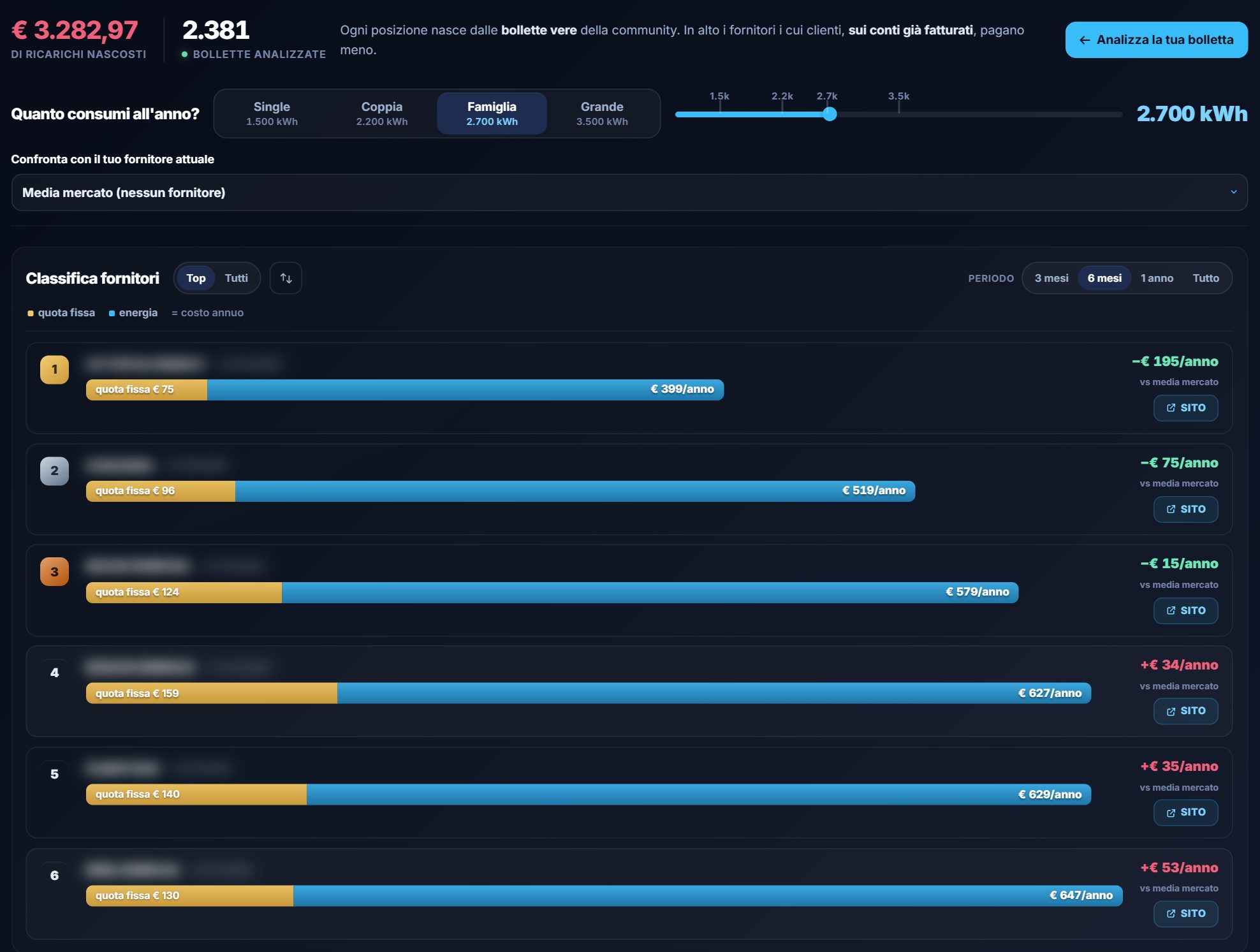Screen dimensions: 1260x952
Task: Click the +€ 34/anno extra cost value
Action: [1179, 665]
